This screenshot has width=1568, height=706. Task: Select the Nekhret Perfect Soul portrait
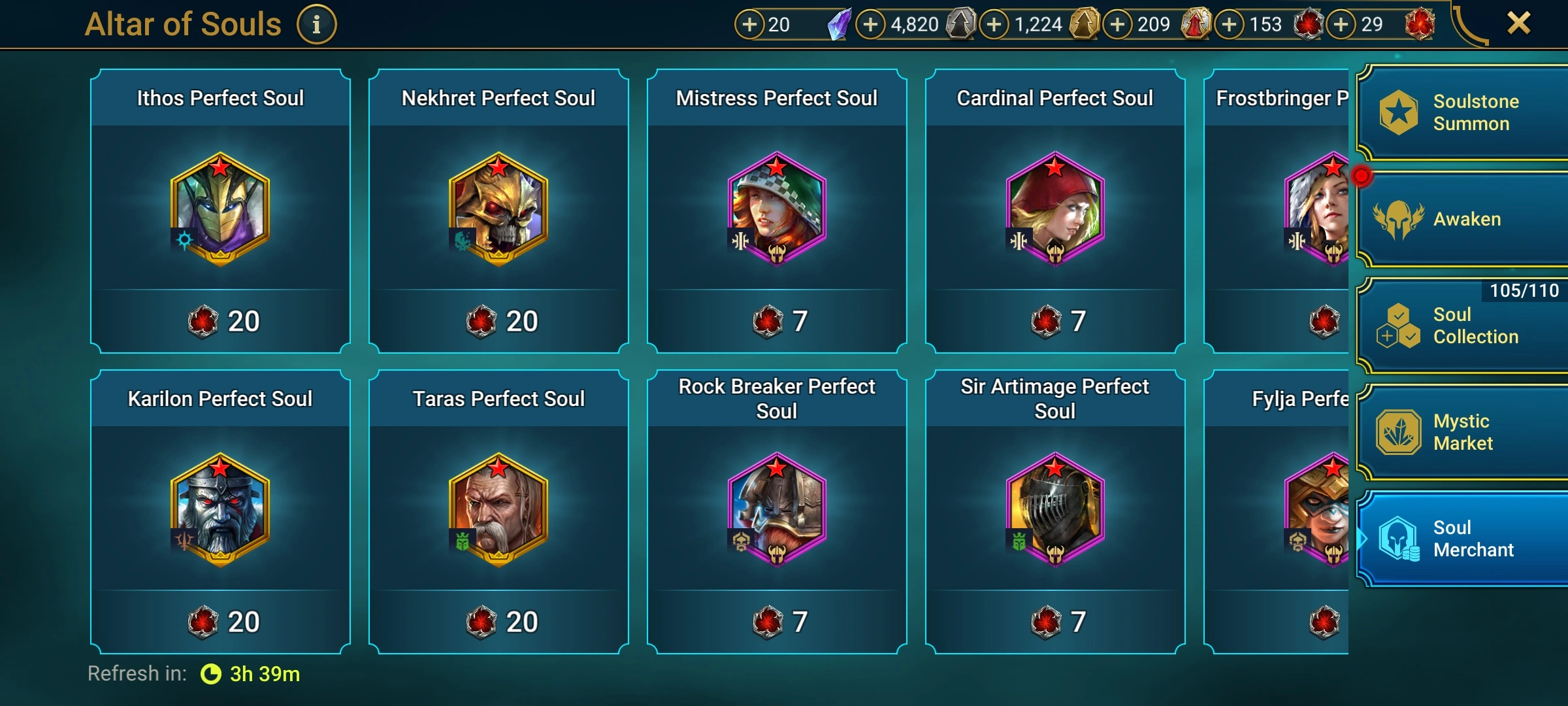[x=498, y=209]
